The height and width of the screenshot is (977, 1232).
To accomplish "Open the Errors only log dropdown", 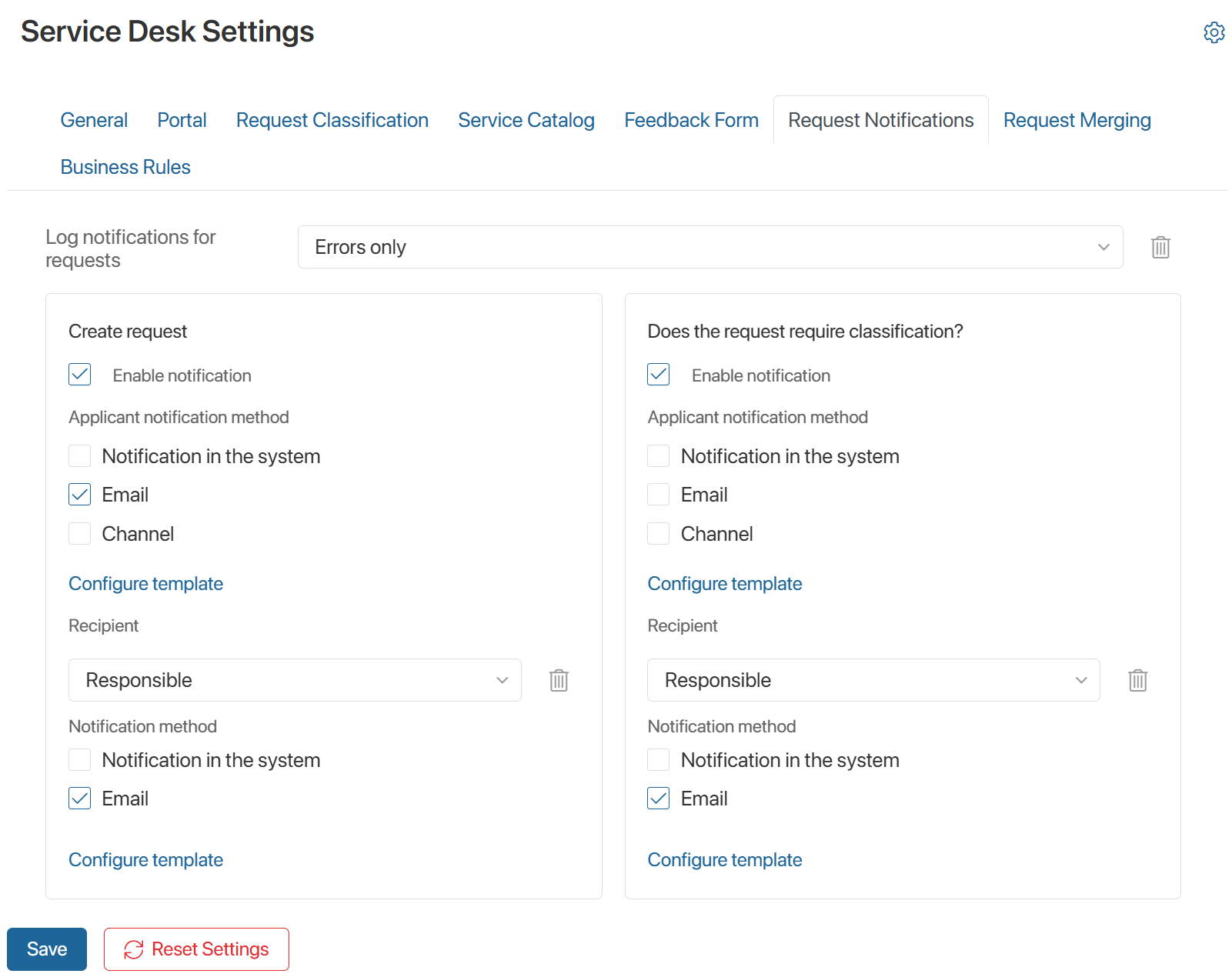I will pyautogui.click(x=710, y=247).
